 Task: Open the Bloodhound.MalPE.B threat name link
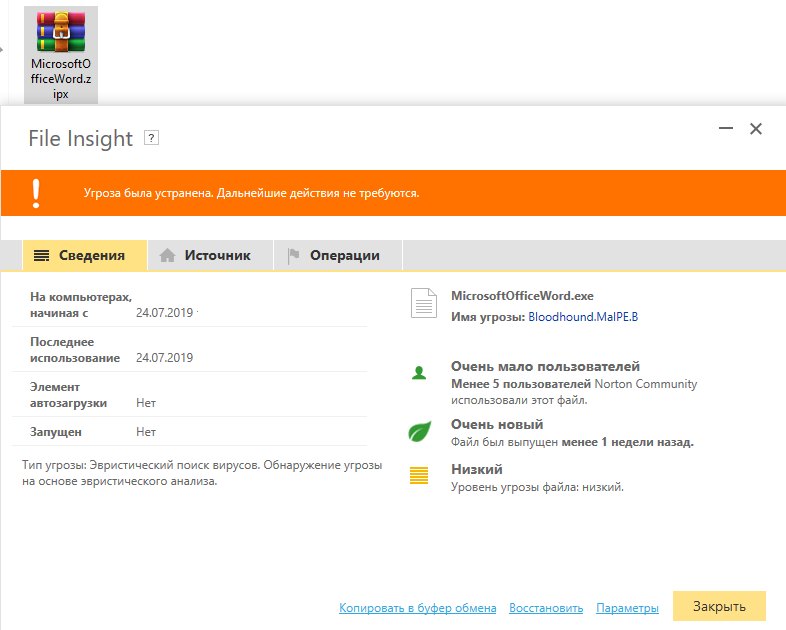(x=583, y=317)
